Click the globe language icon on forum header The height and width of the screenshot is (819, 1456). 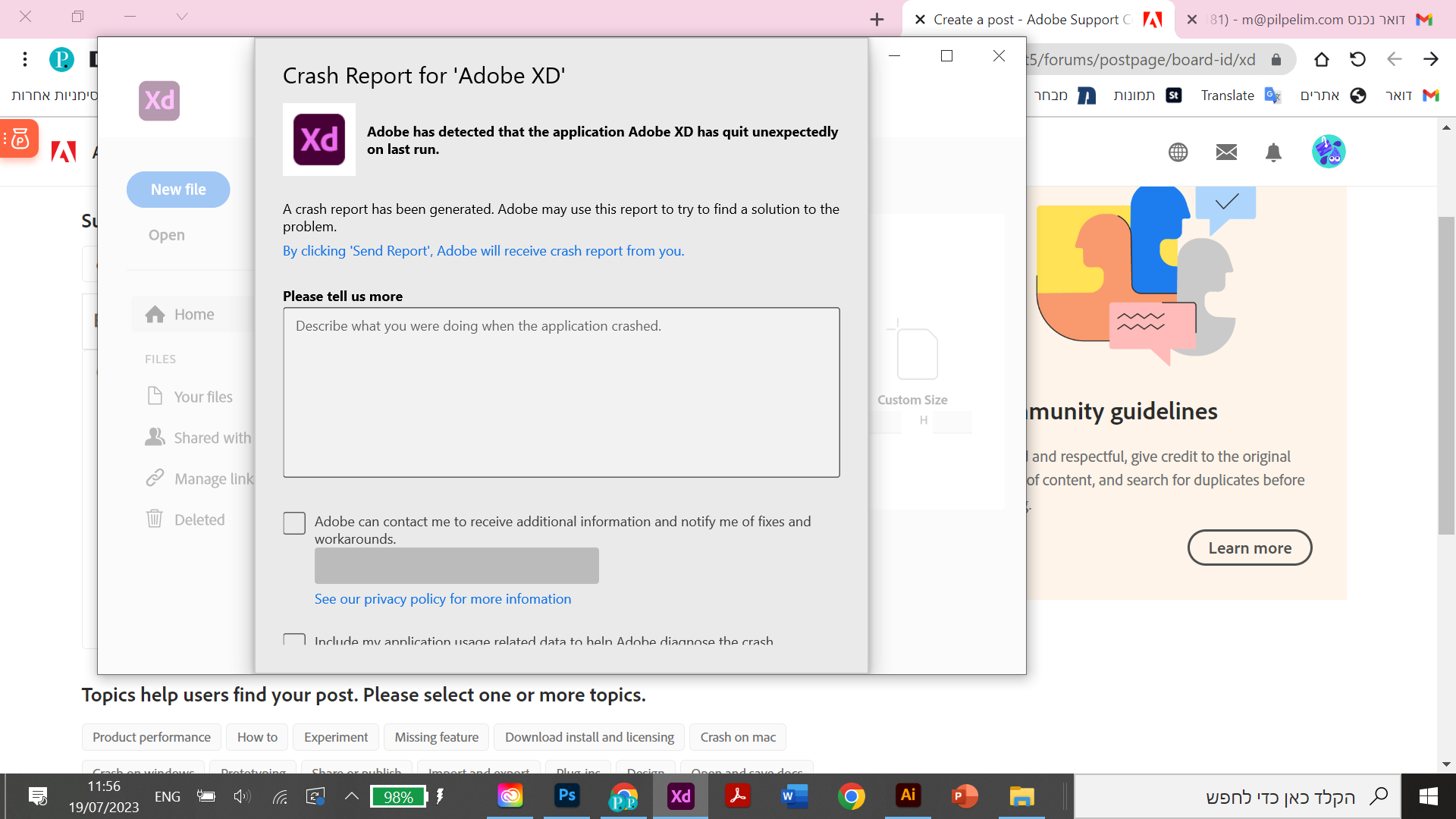pyautogui.click(x=1178, y=152)
